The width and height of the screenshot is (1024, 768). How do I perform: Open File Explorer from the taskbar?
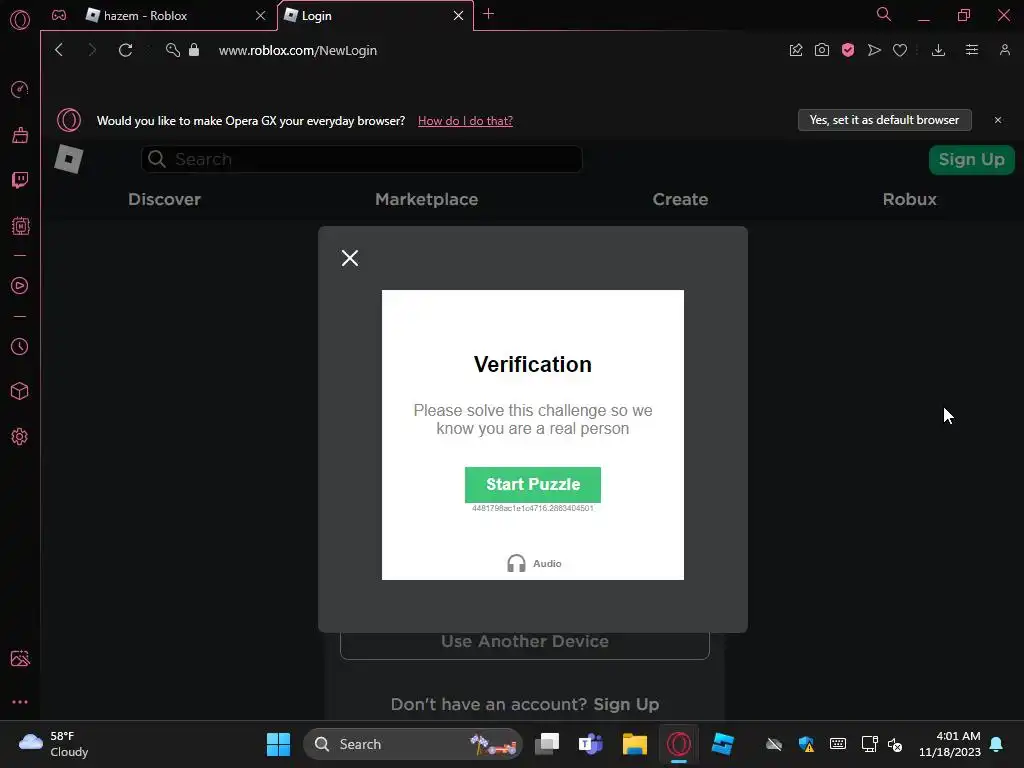point(634,744)
